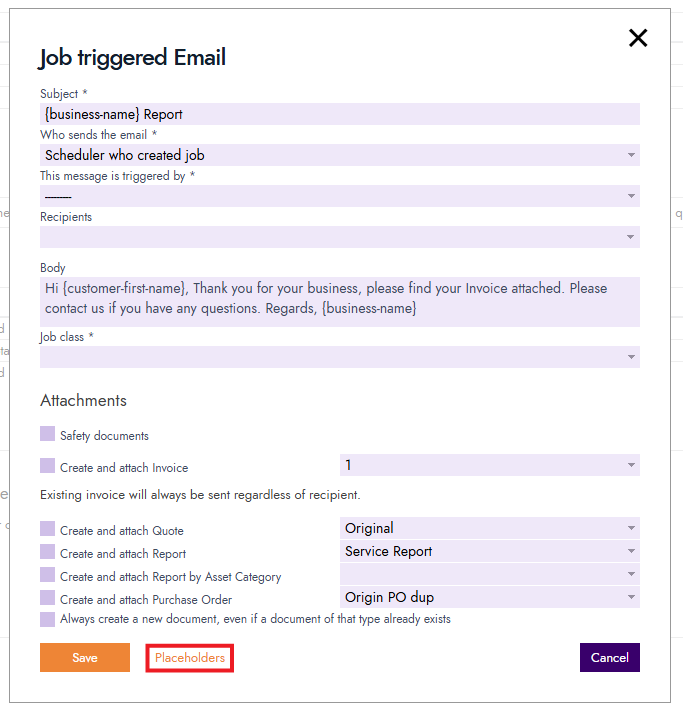
Task: Check Create and attach Report by Asset Category
Action: tap(47, 575)
